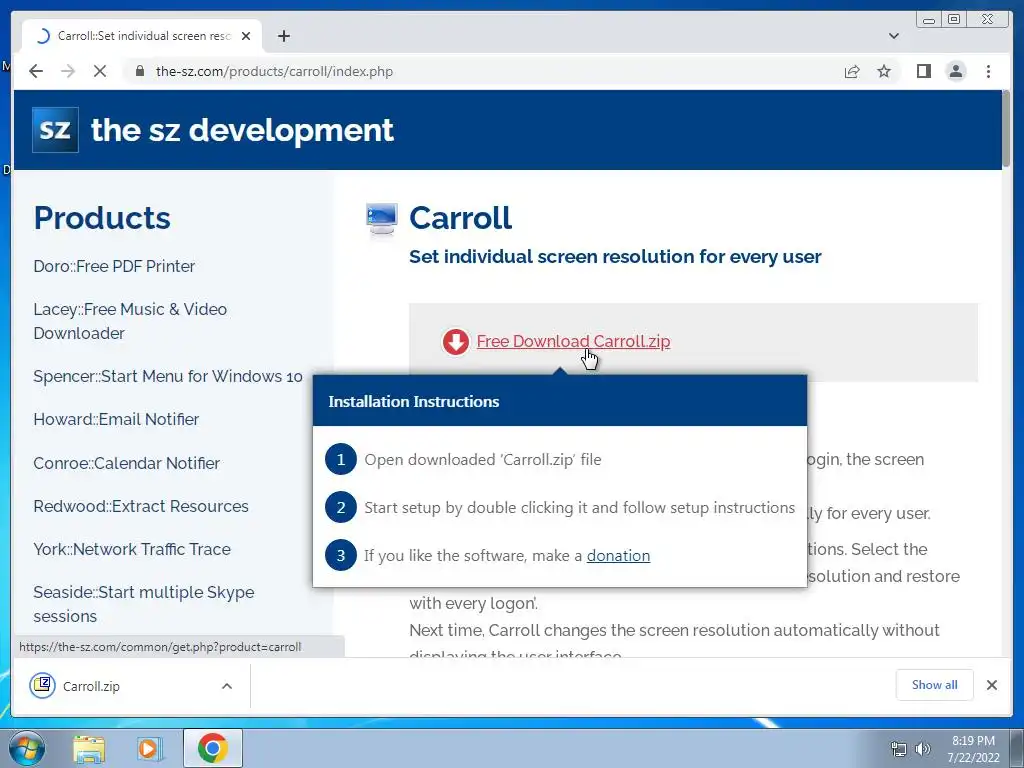The image size is (1024, 768).
Task: Open Windows Media Player from taskbar
Action: tap(149, 748)
